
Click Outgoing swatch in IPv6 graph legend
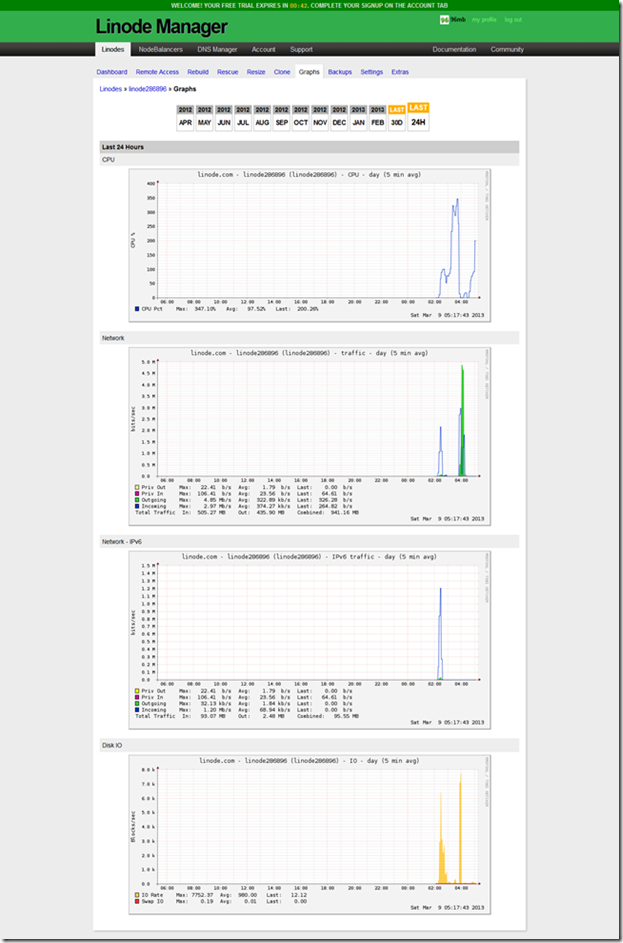137,704
